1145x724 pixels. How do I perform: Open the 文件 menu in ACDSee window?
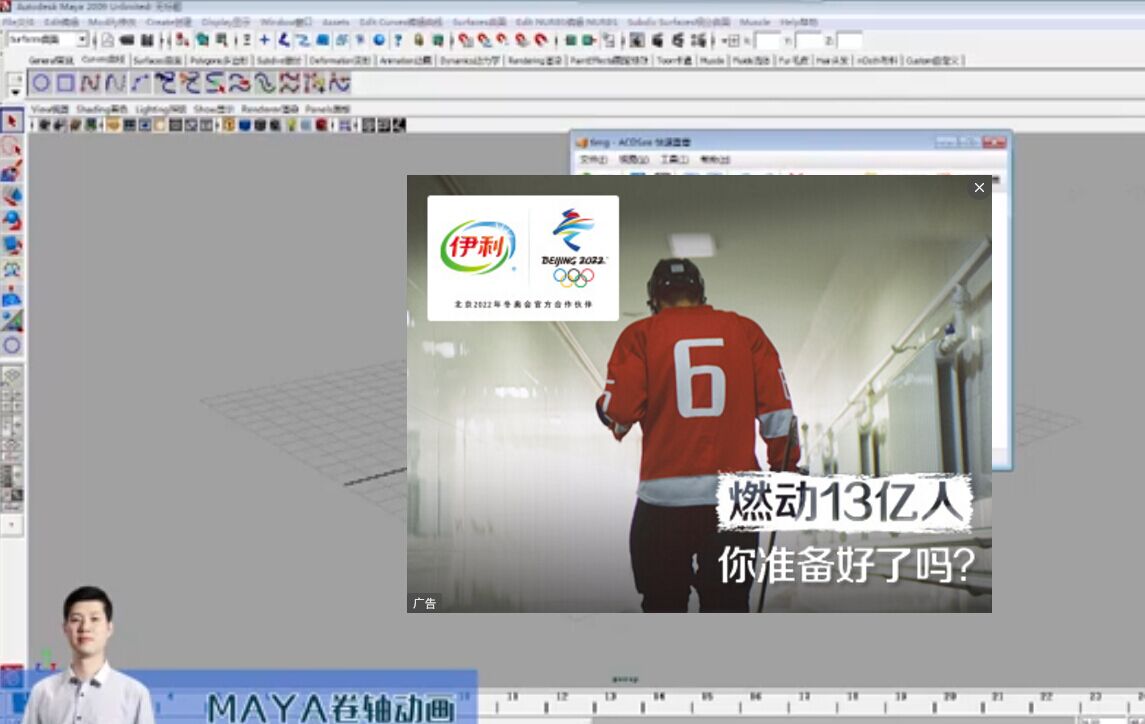tap(593, 159)
